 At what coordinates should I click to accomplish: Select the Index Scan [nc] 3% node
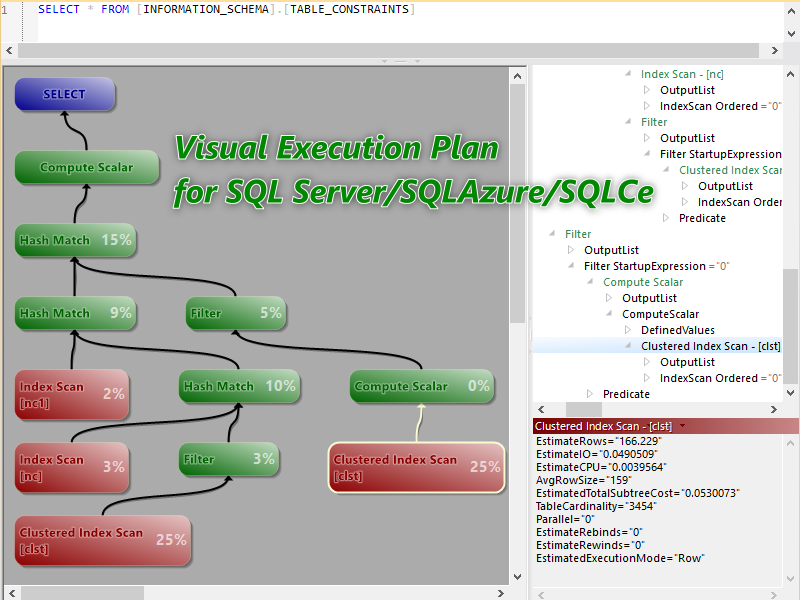71,467
